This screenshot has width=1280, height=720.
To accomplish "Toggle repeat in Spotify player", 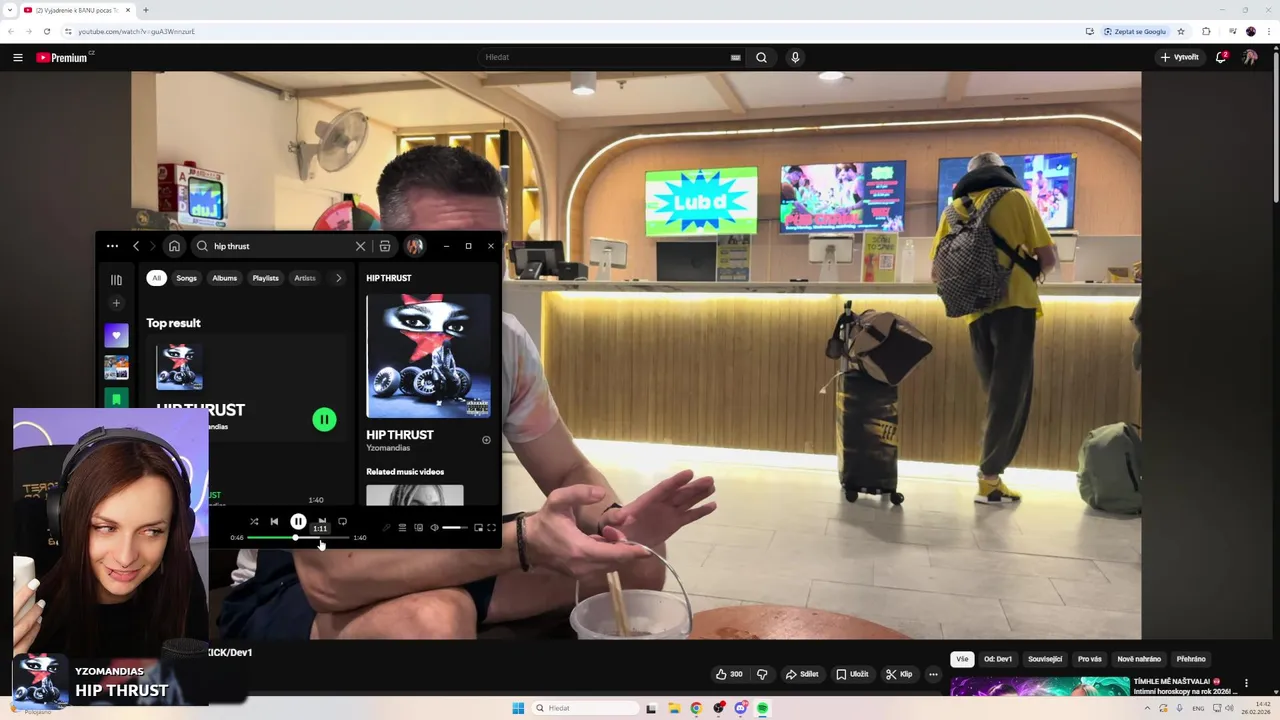I will pos(342,522).
